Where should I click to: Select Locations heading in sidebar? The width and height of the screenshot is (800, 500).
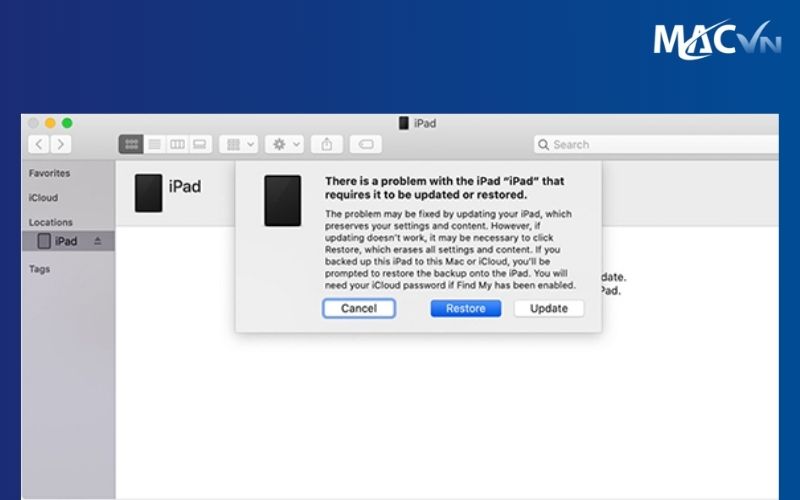point(51,222)
